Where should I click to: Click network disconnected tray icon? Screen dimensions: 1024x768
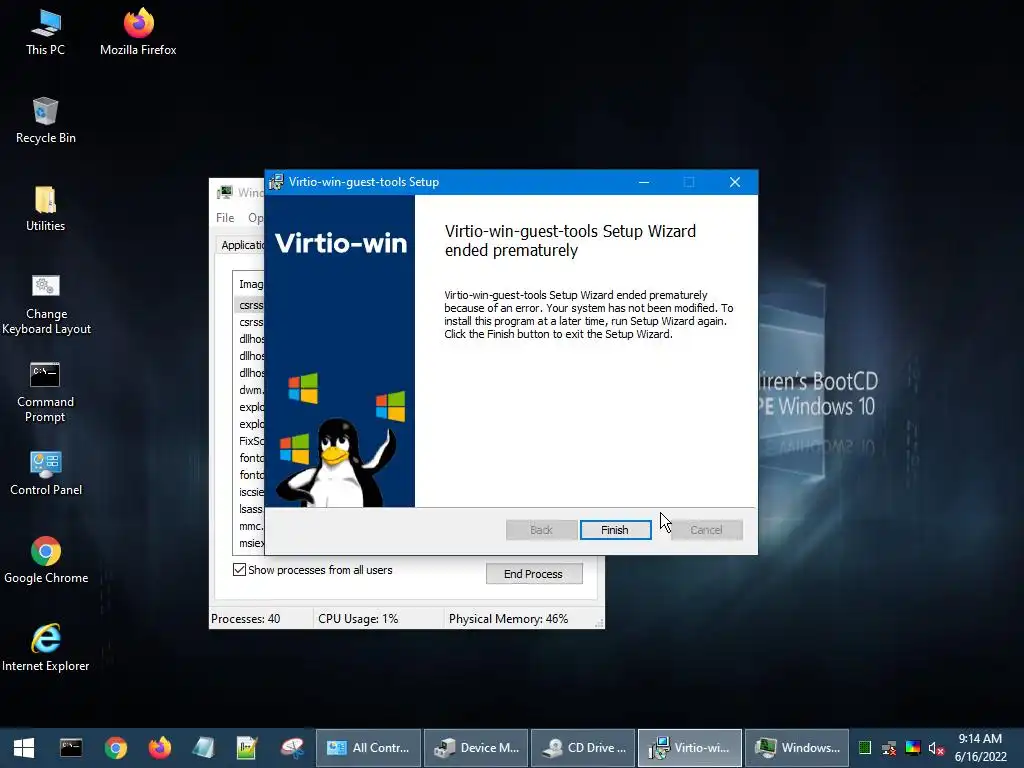click(889, 748)
